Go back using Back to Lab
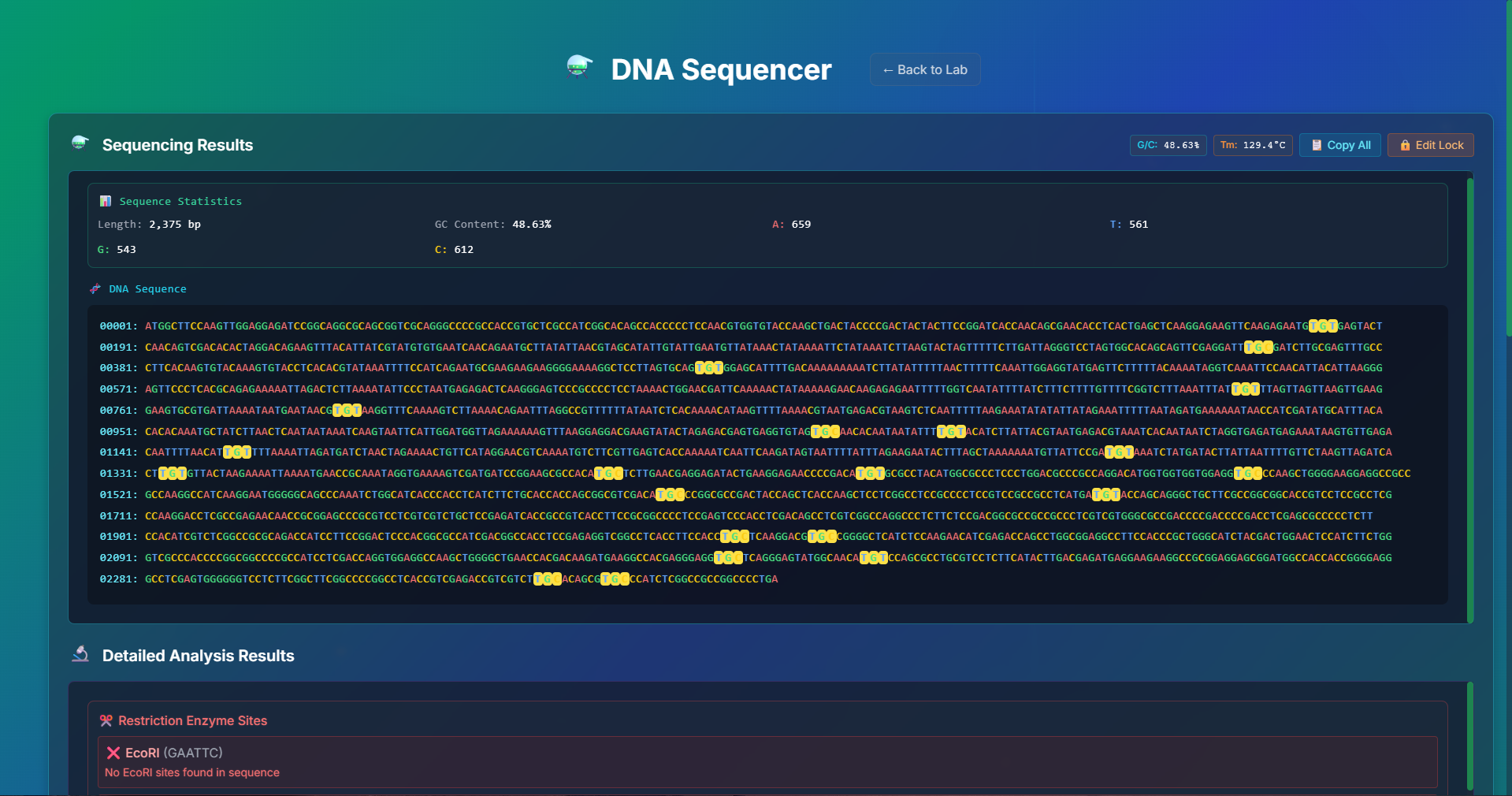The image size is (1512, 796). coord(925,70)
